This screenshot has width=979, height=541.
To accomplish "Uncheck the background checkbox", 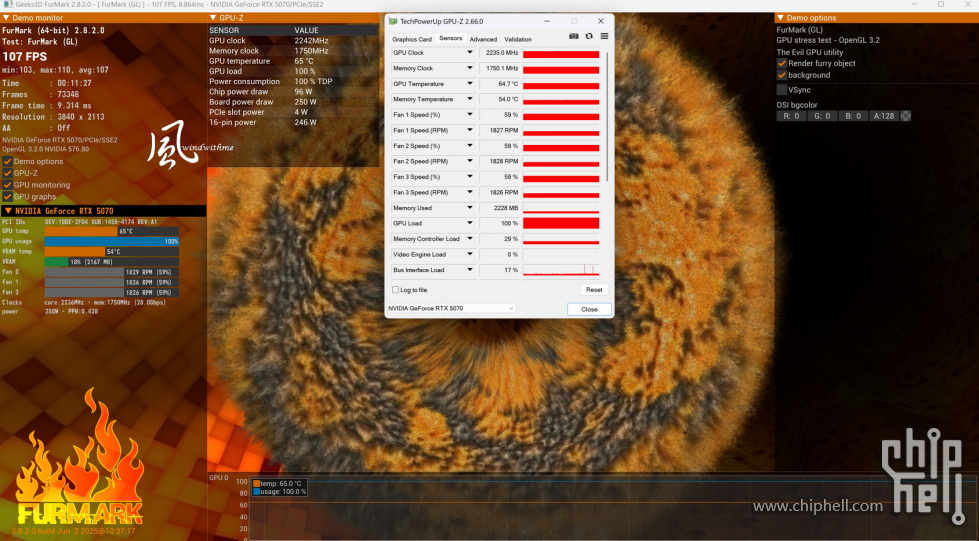I will pos(782,75).
